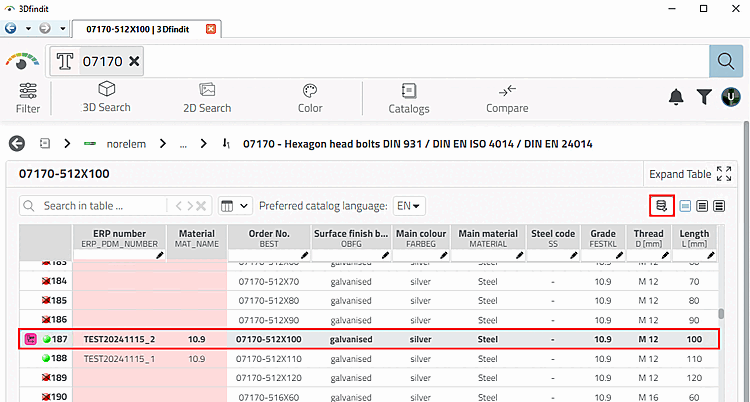Remove the 07170 search term

(134, 61)
